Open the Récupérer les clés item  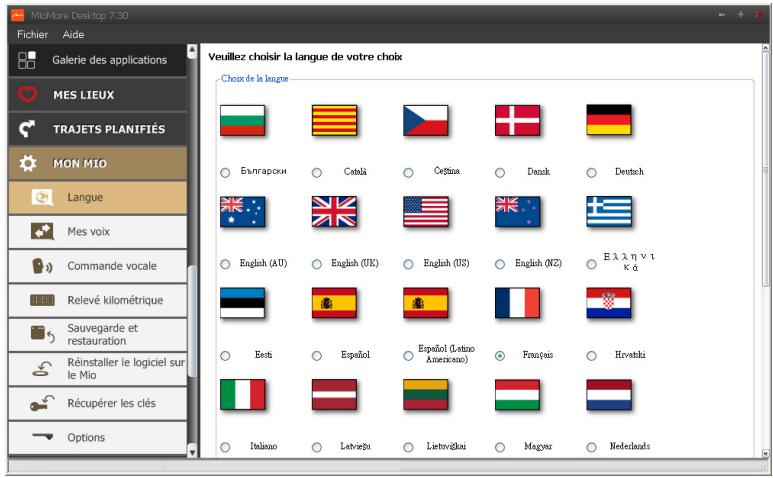(x=98, y=403)
